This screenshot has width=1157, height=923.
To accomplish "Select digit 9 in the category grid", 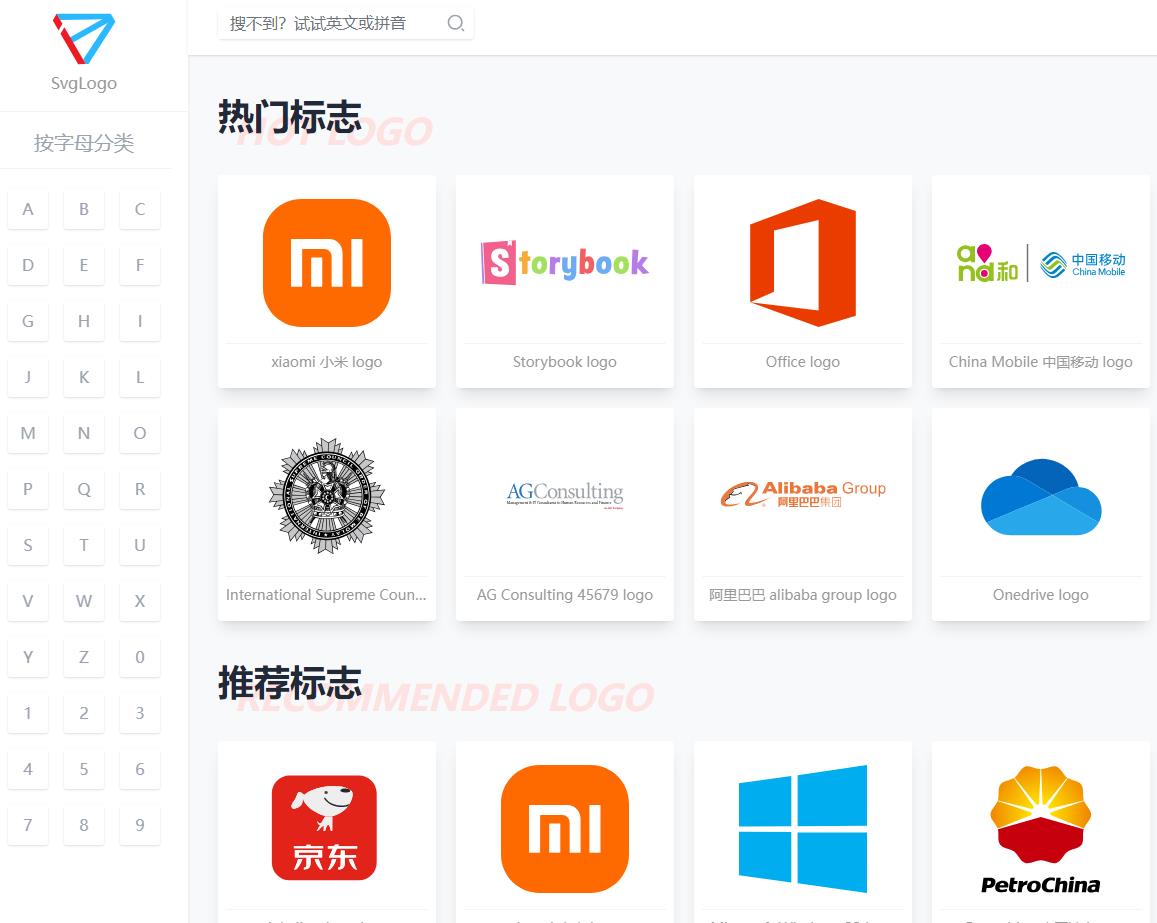I will pos(140,825).
